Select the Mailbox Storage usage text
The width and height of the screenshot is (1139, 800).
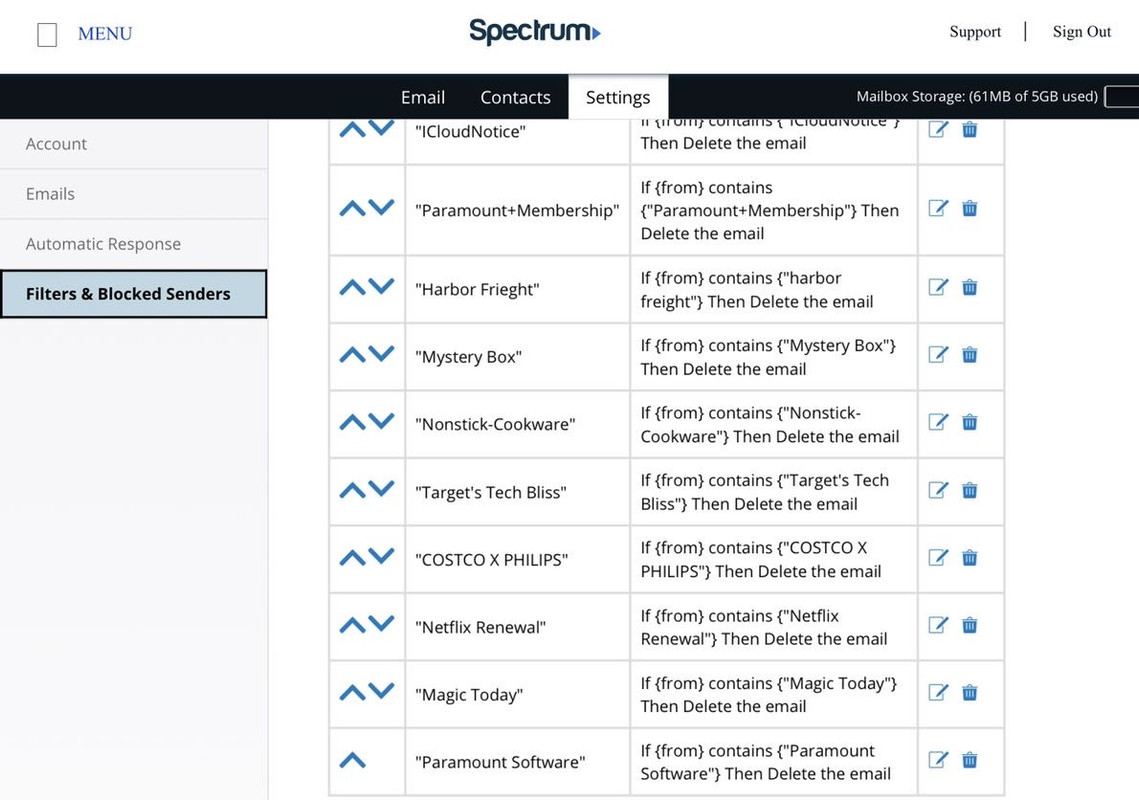[x=977, y=96]
